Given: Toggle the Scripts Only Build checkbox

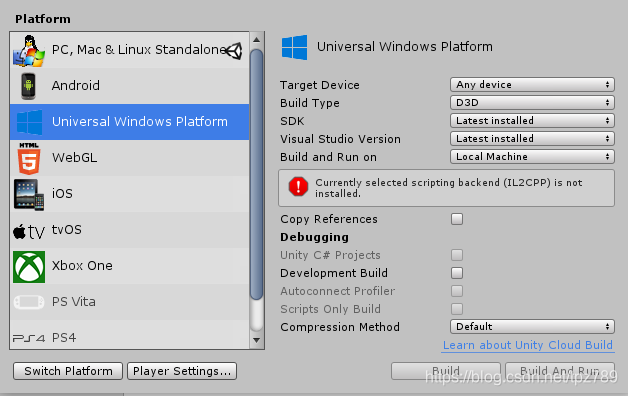Looking at the screenshot, I should point(457,309).
